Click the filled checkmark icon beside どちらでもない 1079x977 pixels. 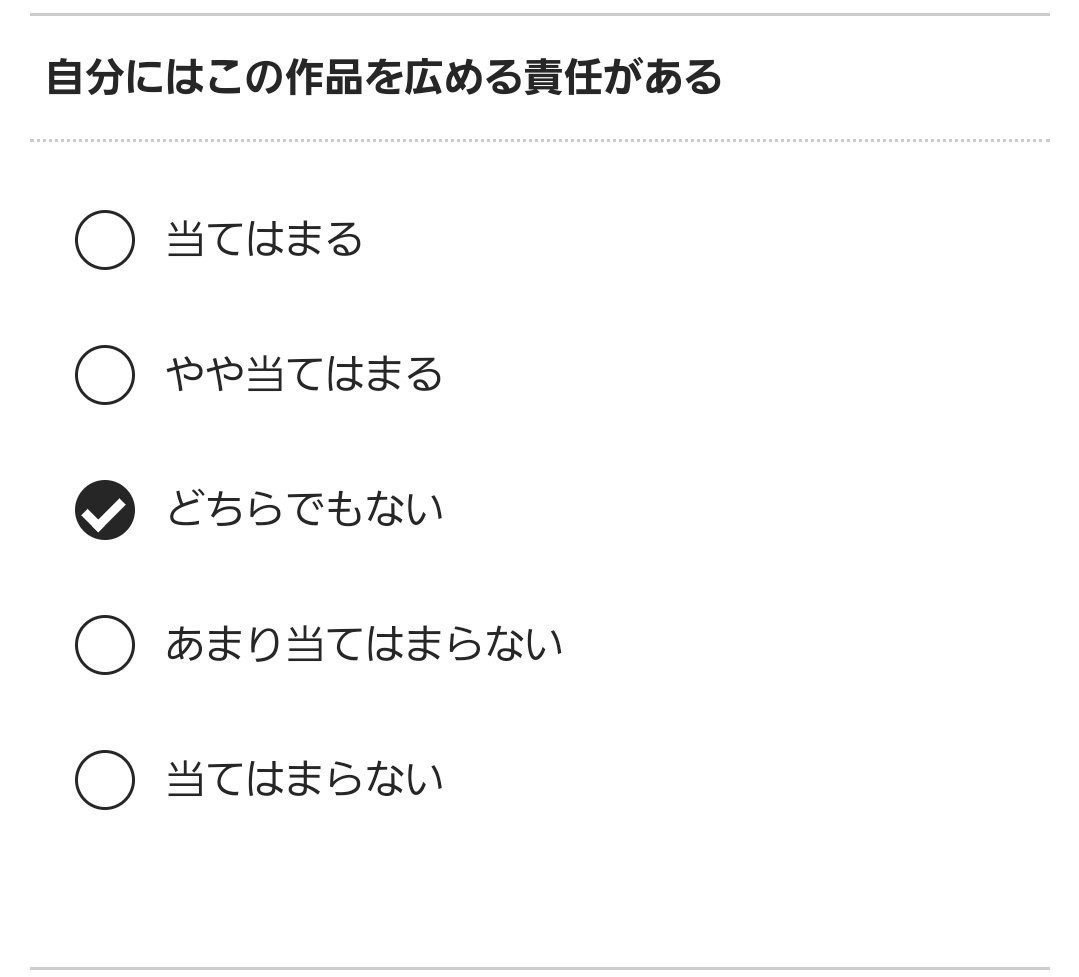coord(105,510)
